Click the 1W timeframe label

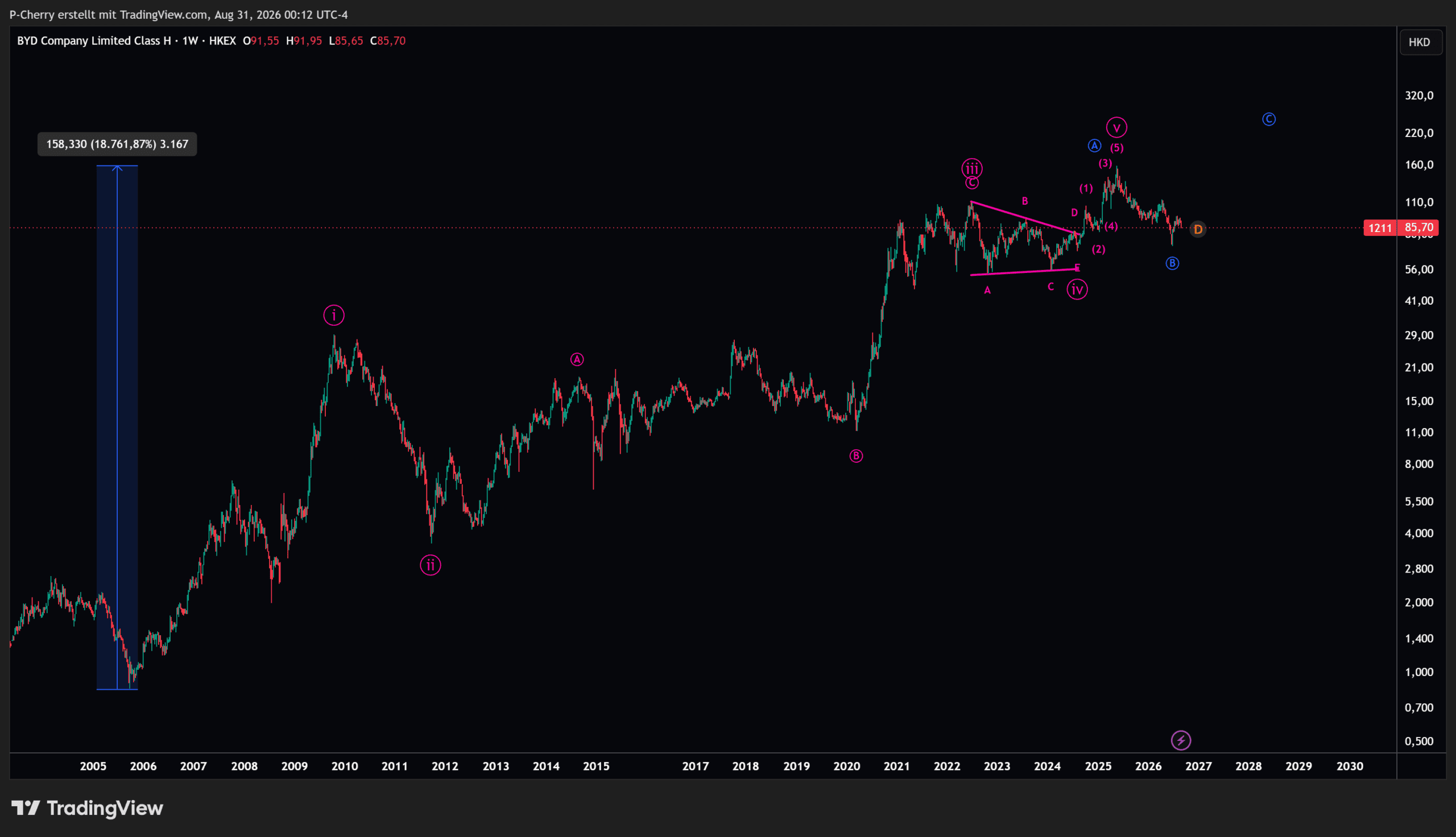coord(191,41)
